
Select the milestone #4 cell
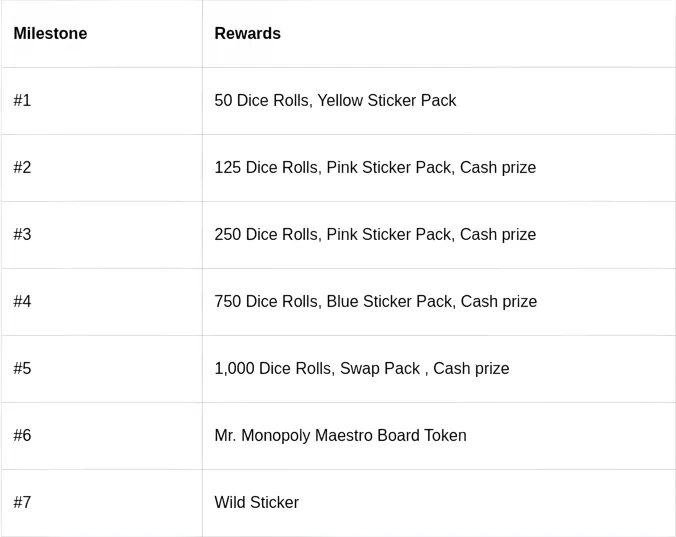coord(22,302)
